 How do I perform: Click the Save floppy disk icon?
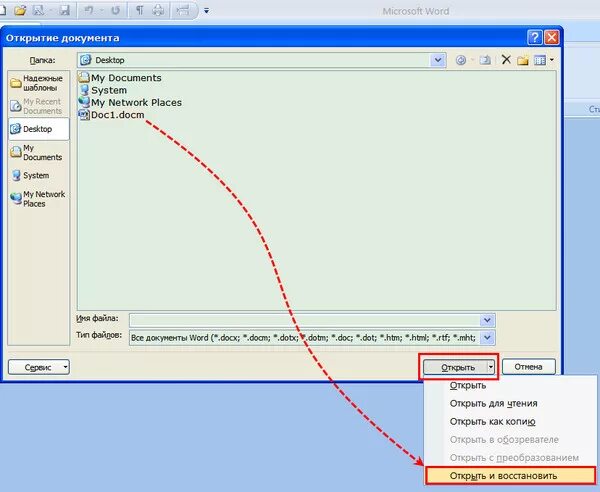(64, 10)
